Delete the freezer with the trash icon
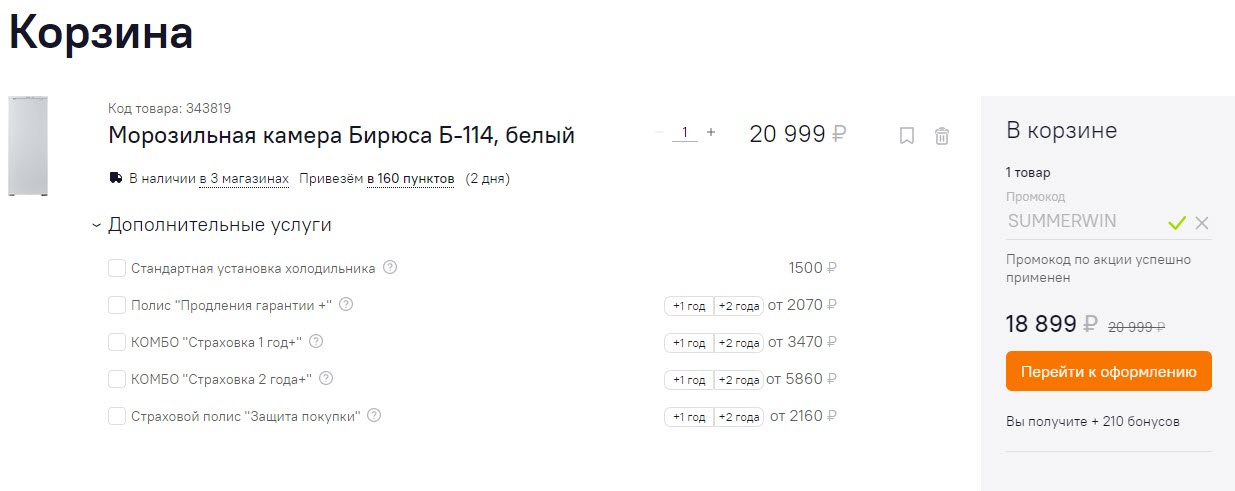 (942, 136)
